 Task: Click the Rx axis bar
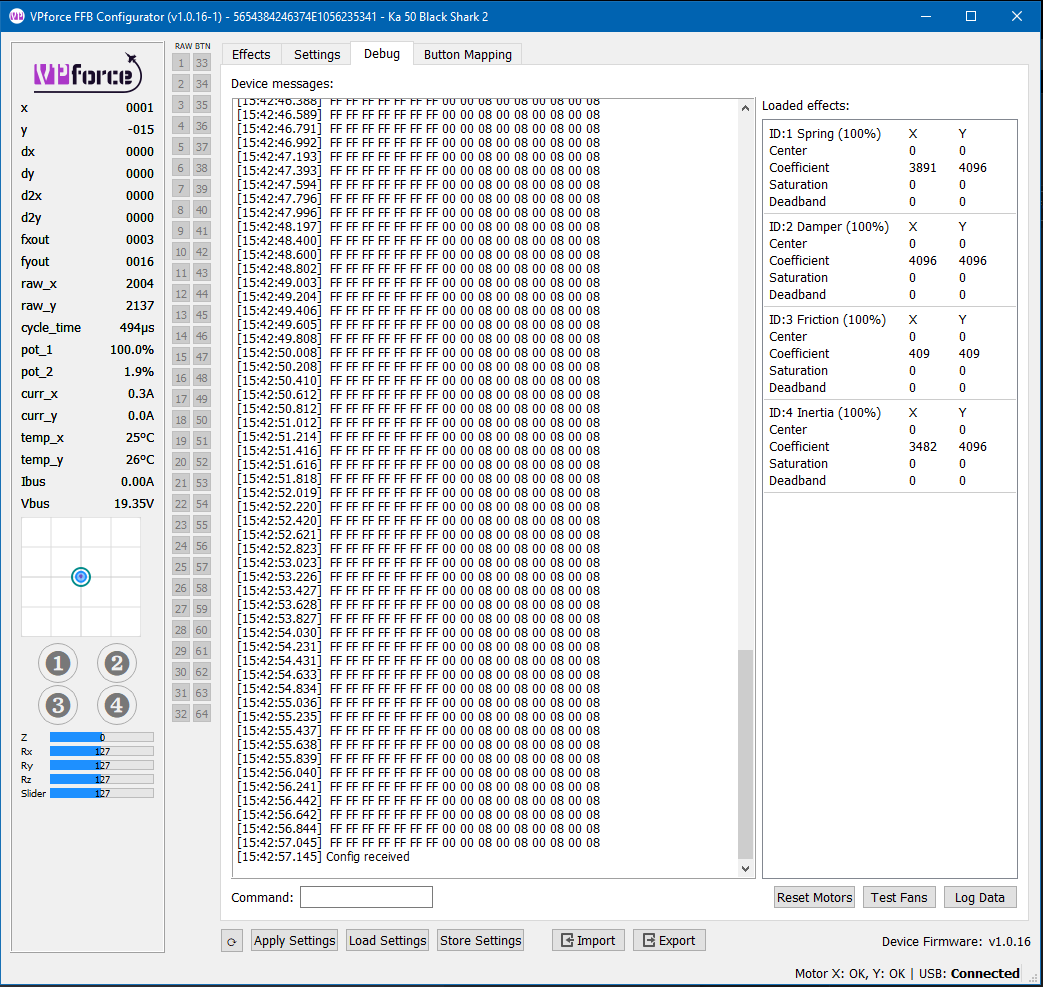pos(102,751)
